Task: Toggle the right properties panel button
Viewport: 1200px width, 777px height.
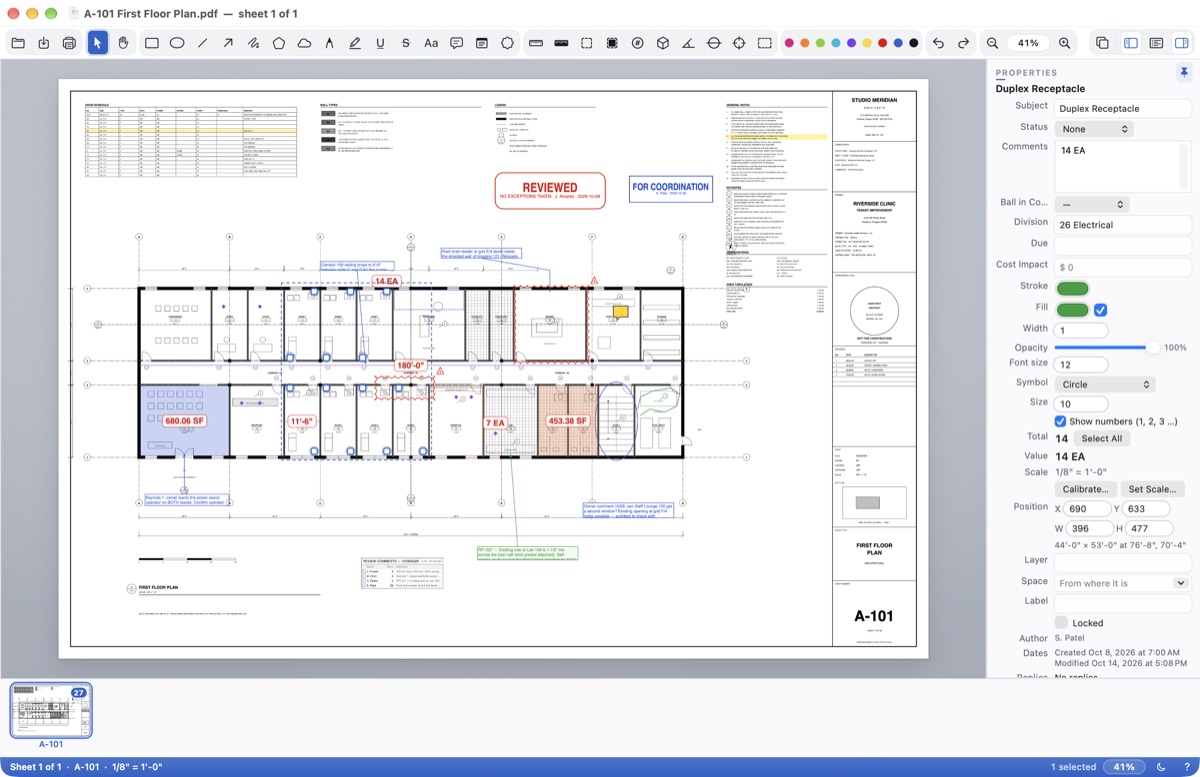Action: pyautogui.click(x=1181, y=43)
